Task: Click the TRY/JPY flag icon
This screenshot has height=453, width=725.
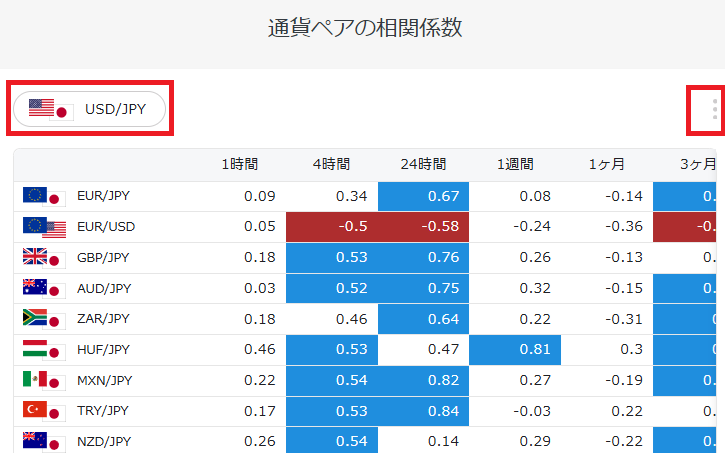Action: tap(44, 411)
